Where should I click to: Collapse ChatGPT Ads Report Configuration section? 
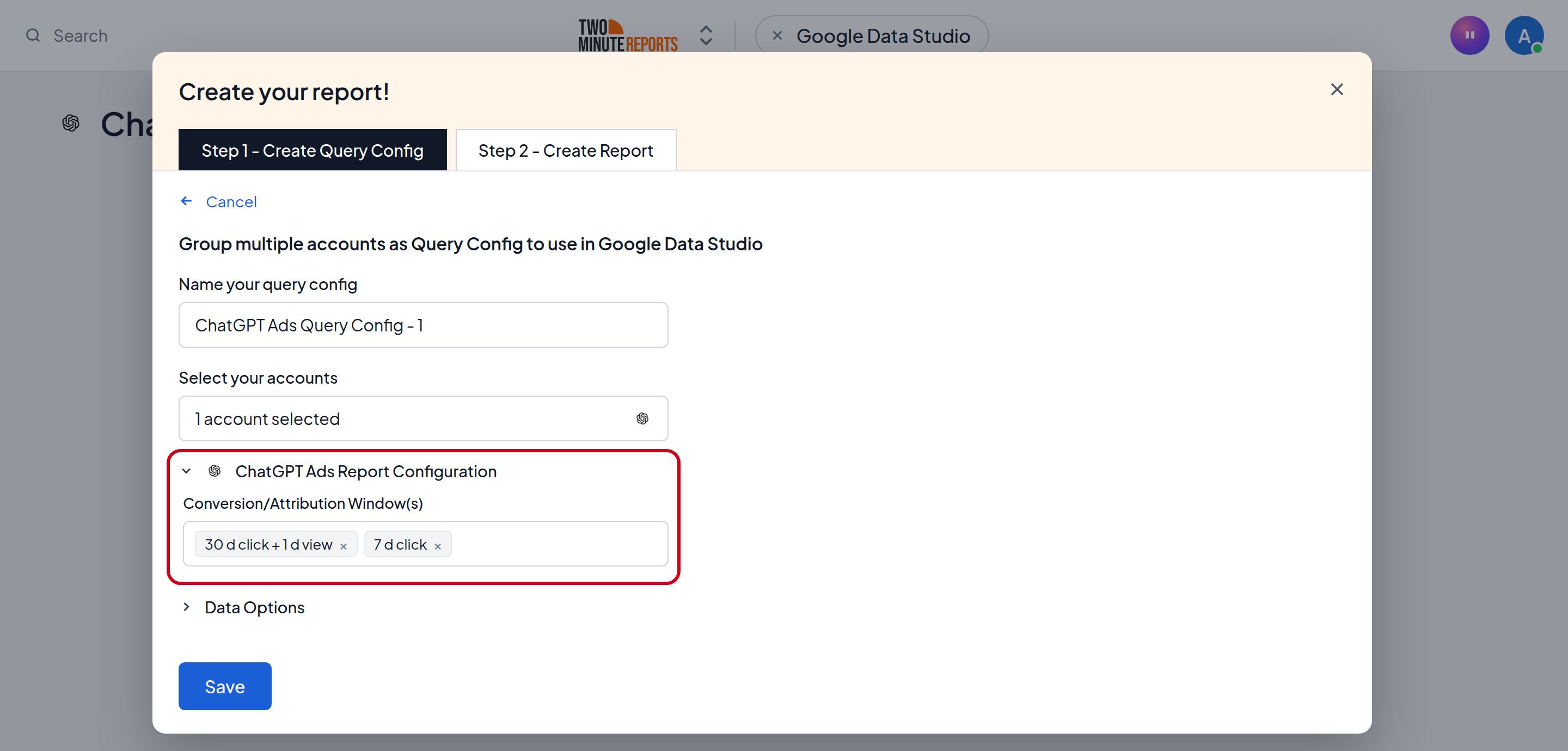click(x=186, y=471)
